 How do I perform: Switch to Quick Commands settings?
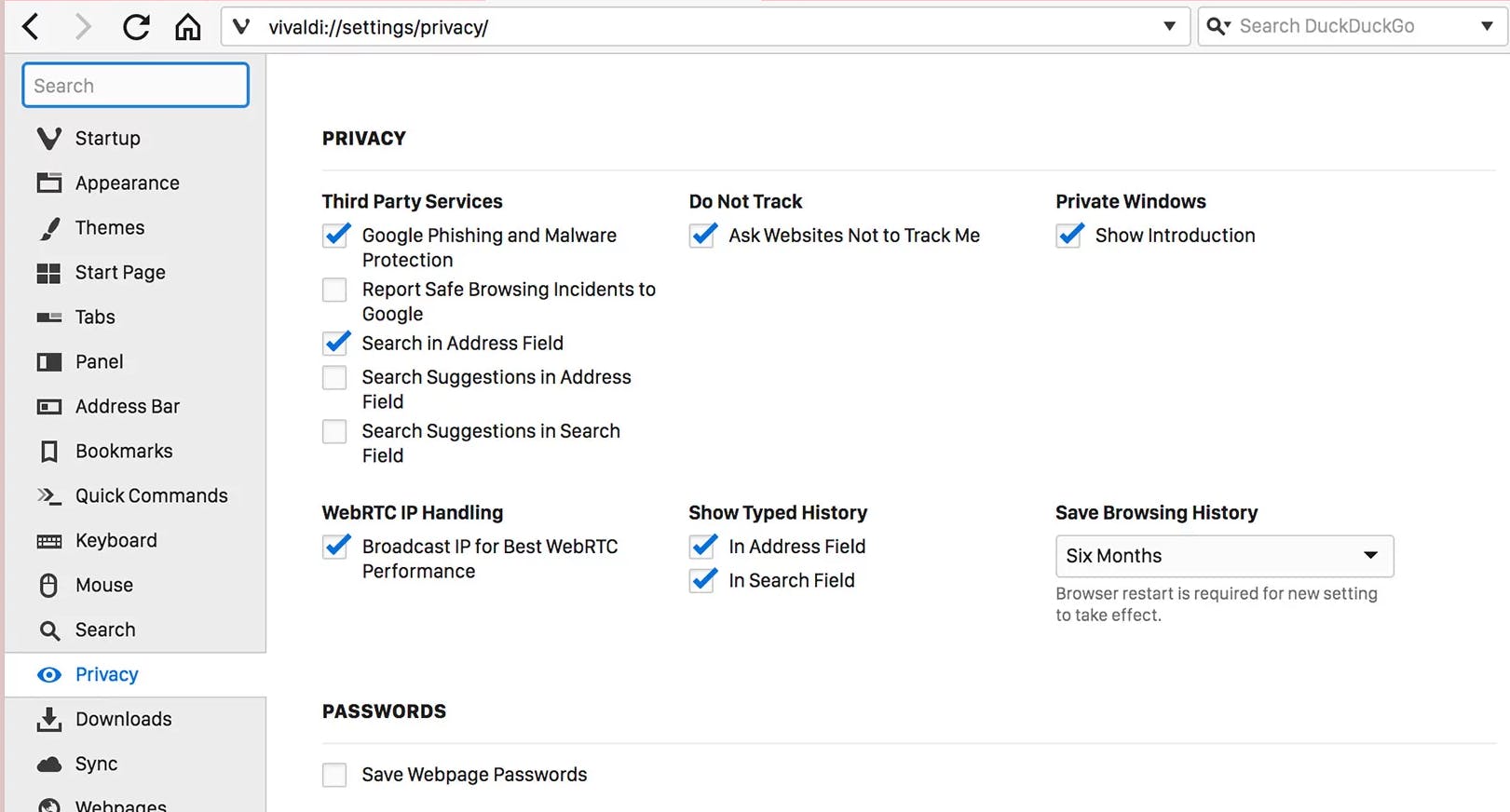point(151,496)
